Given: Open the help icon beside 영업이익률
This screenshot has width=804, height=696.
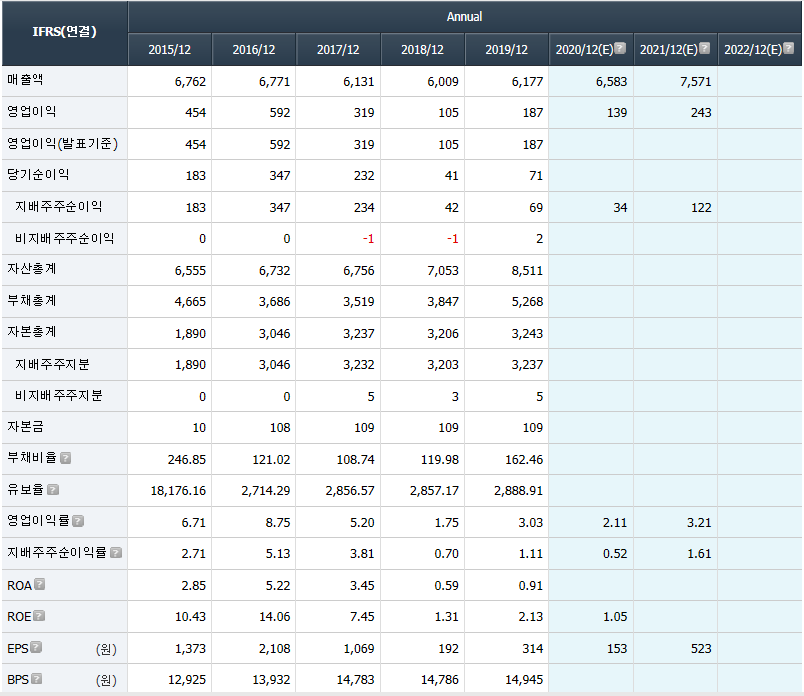Looking at the screenshot, I should click(x=78, y=521).
